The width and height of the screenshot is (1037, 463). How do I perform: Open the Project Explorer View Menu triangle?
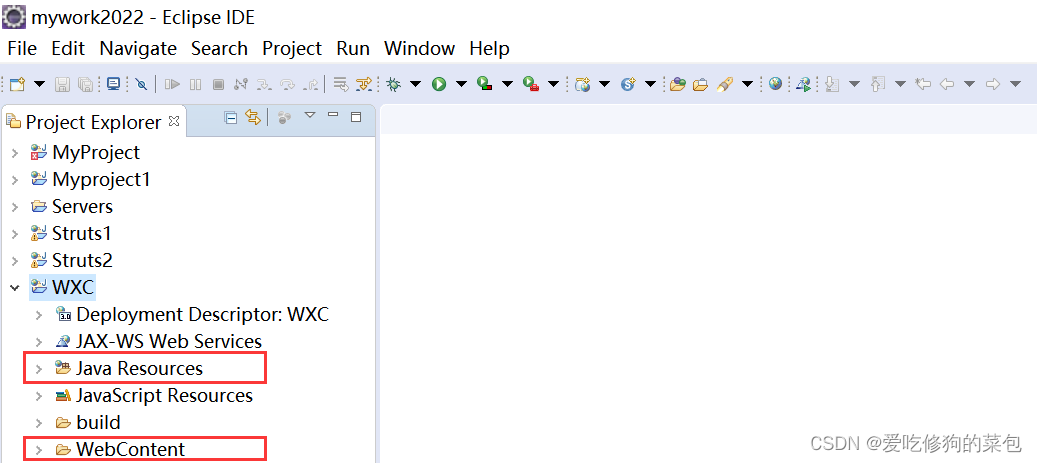click(310, 116)
